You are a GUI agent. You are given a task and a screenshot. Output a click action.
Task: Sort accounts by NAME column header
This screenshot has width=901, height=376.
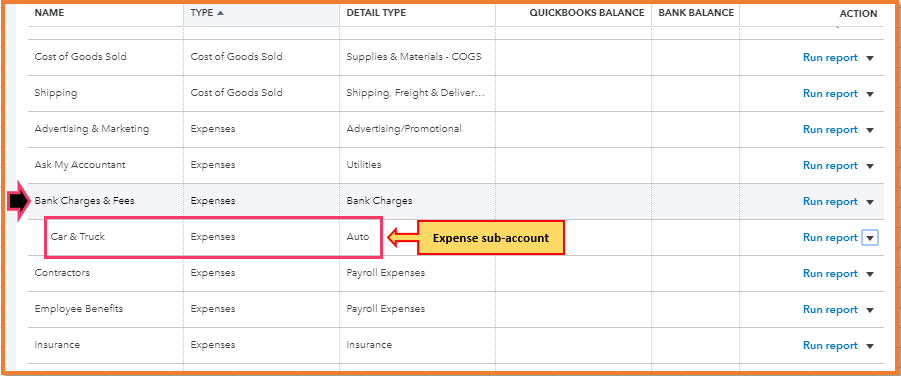49,13
